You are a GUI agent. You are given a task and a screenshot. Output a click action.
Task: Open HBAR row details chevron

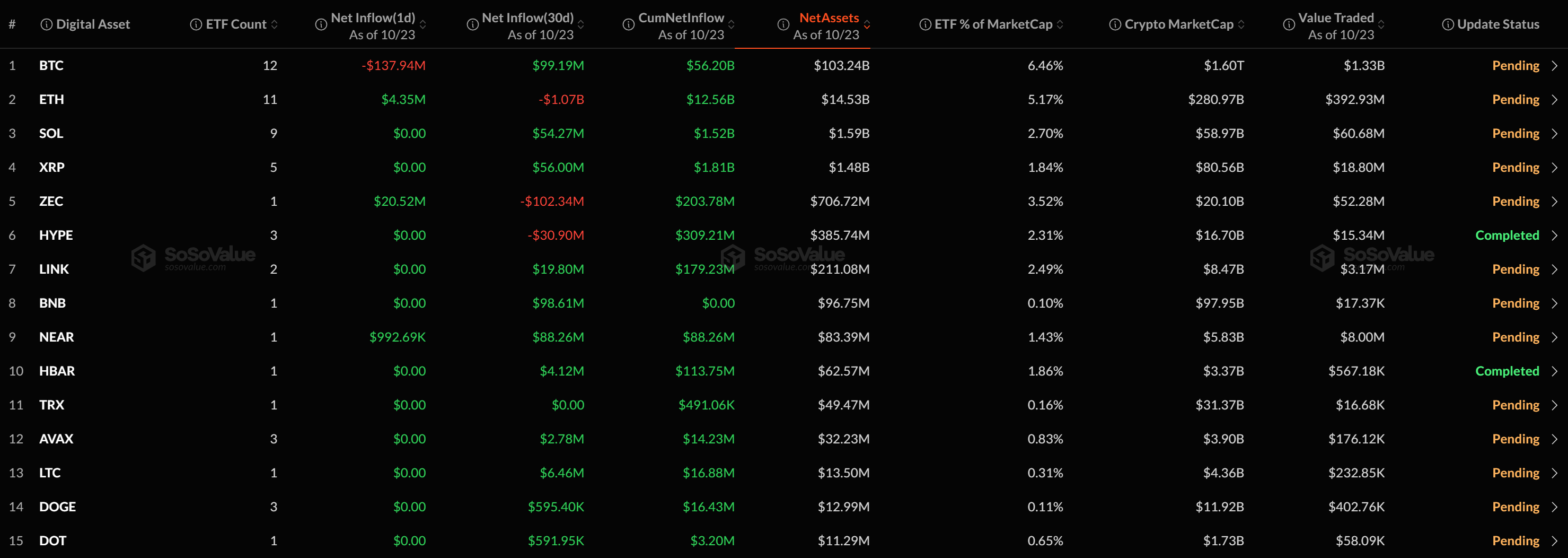click(1554, 372)
